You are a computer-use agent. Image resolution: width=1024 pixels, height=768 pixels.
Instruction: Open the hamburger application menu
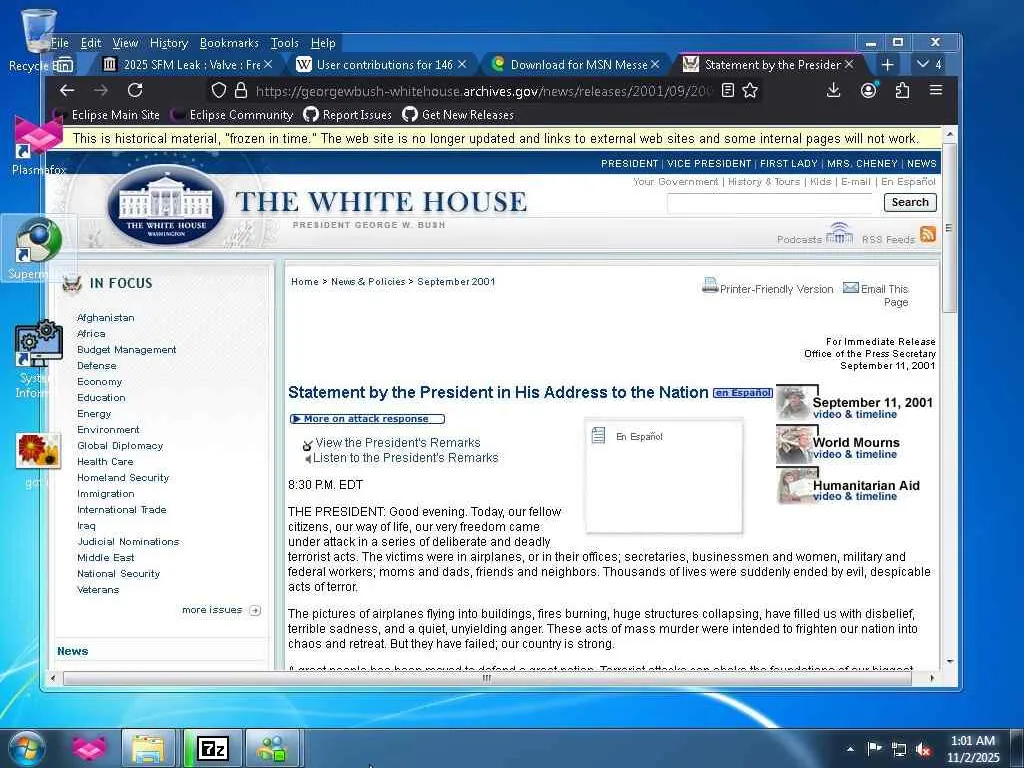[936, 90]
